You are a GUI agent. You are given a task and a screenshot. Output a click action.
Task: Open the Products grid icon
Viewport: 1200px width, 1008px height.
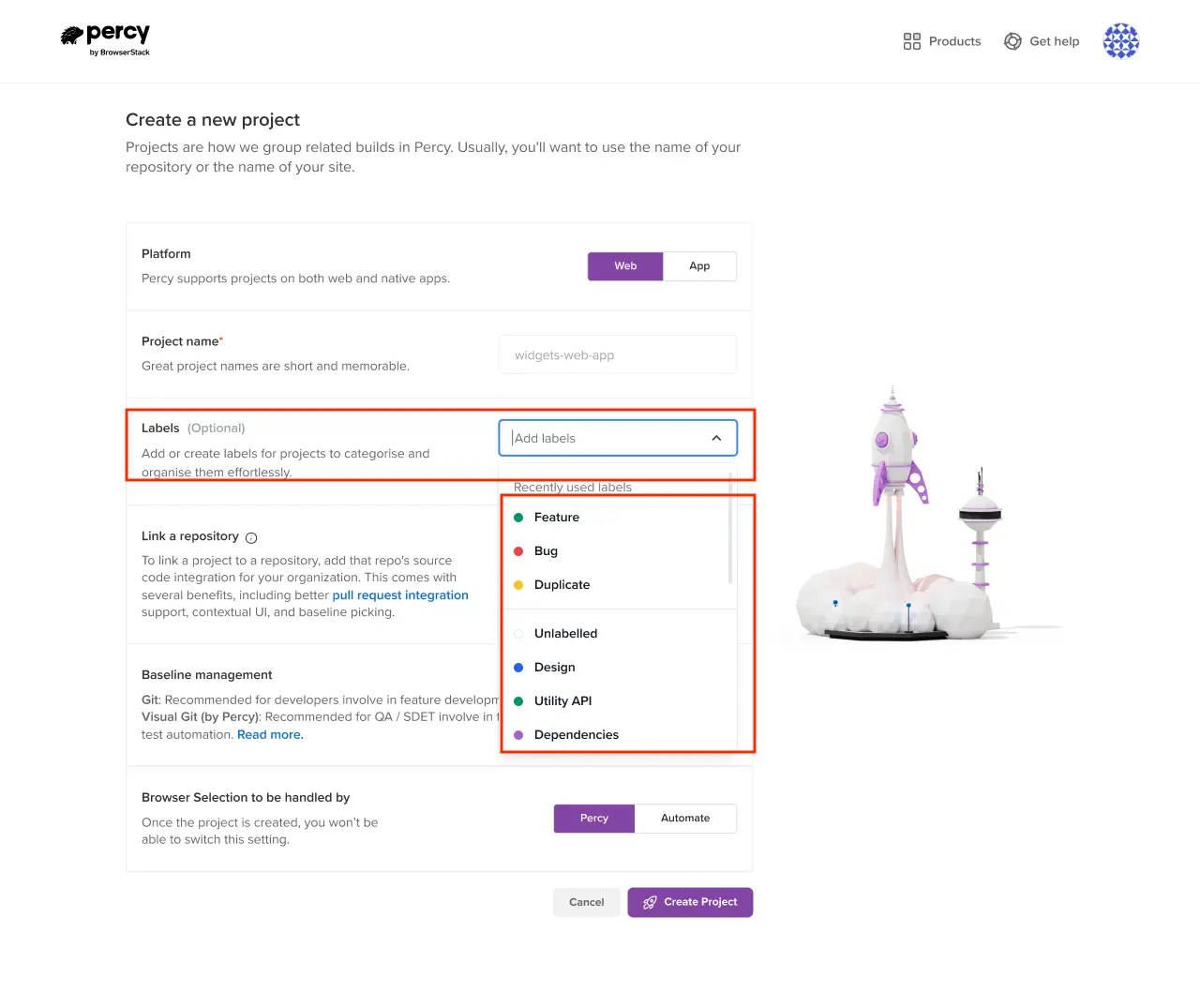point(911,41)
